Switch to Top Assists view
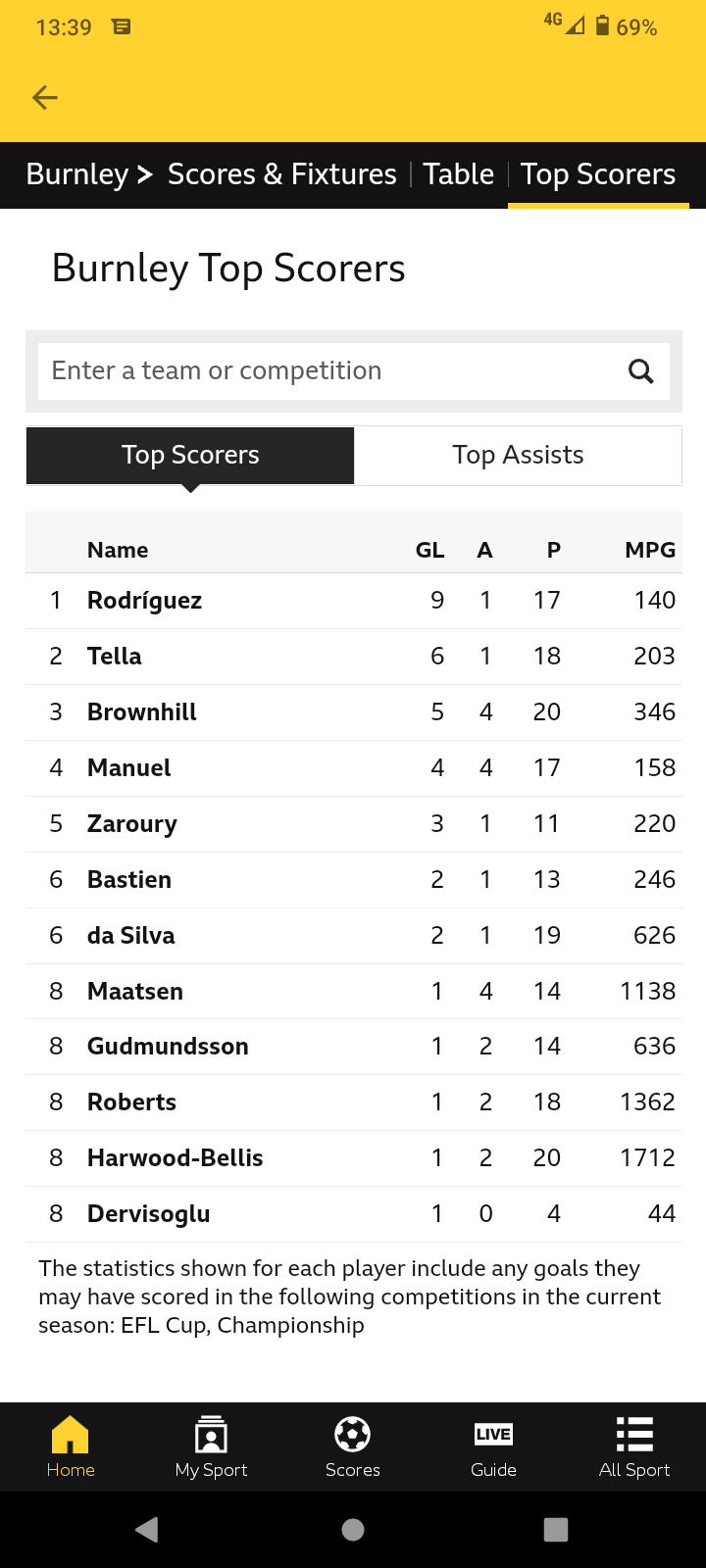 (518, 455)
